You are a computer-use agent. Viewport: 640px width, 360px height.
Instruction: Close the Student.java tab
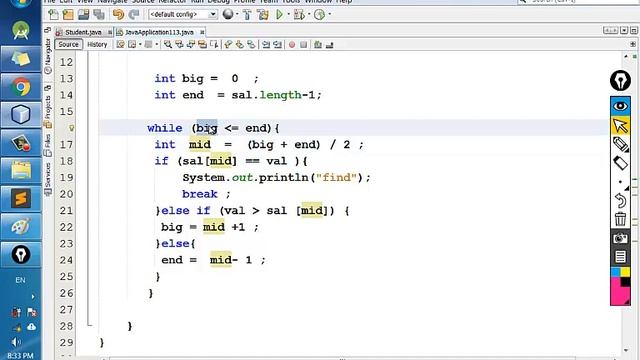[x=109, y=32]
